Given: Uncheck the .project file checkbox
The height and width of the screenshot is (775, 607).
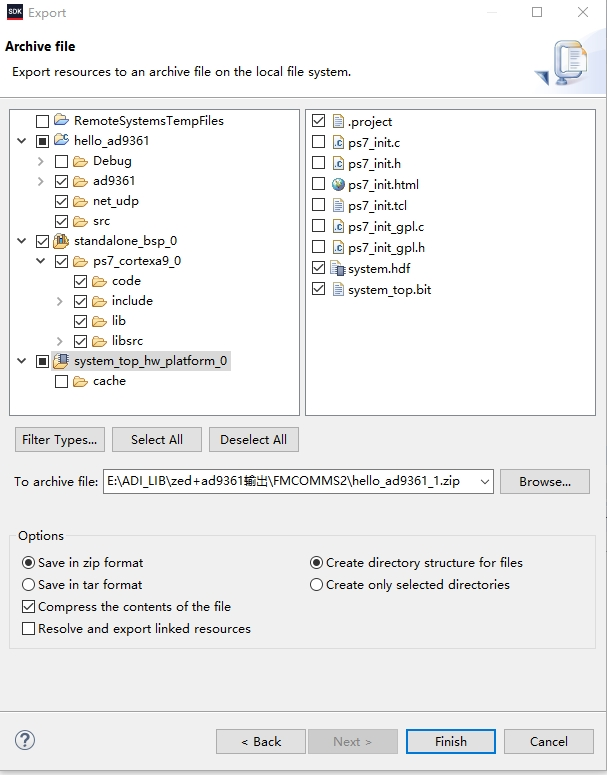Looking at the screenshot, I should point(319,121).
